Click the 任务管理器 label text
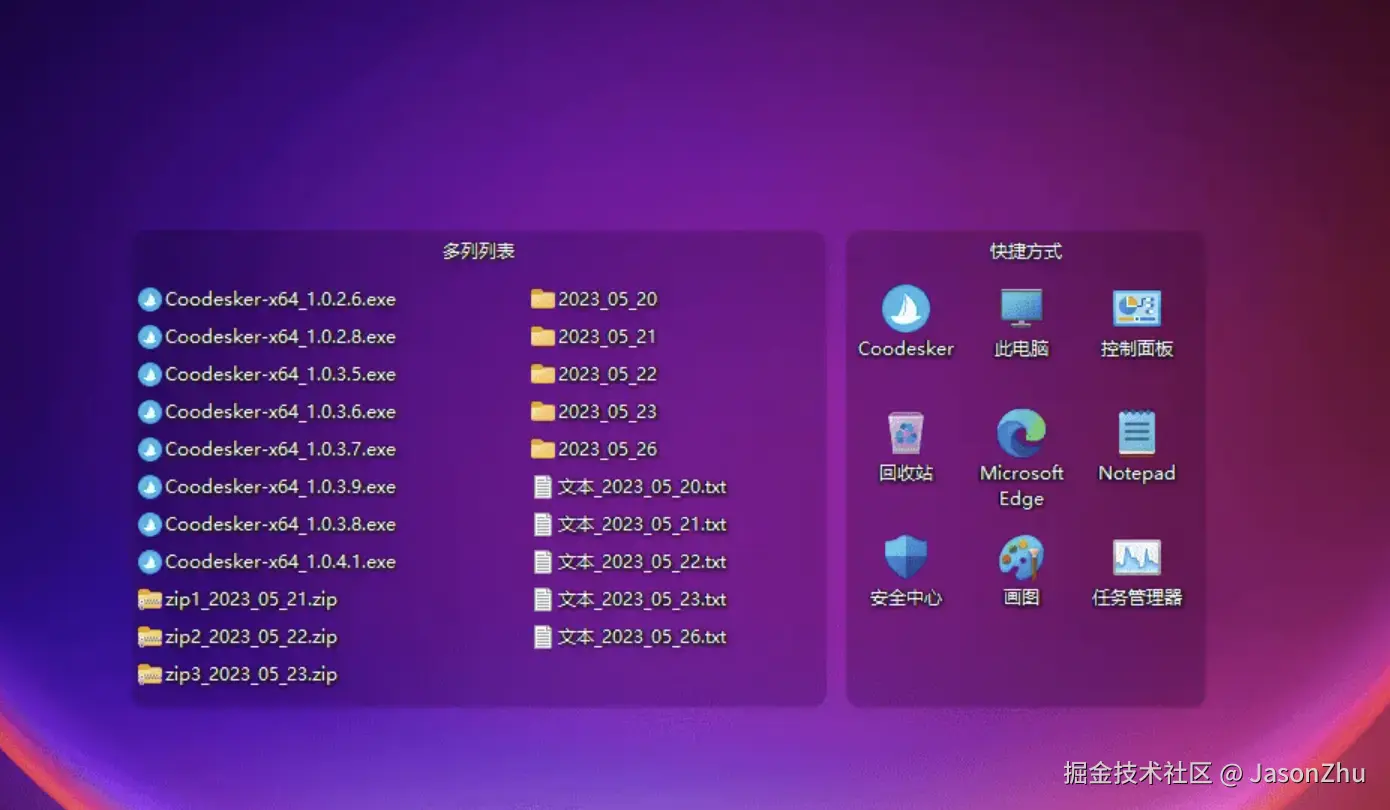The image size is (1390, 810). pos(1137,598)
